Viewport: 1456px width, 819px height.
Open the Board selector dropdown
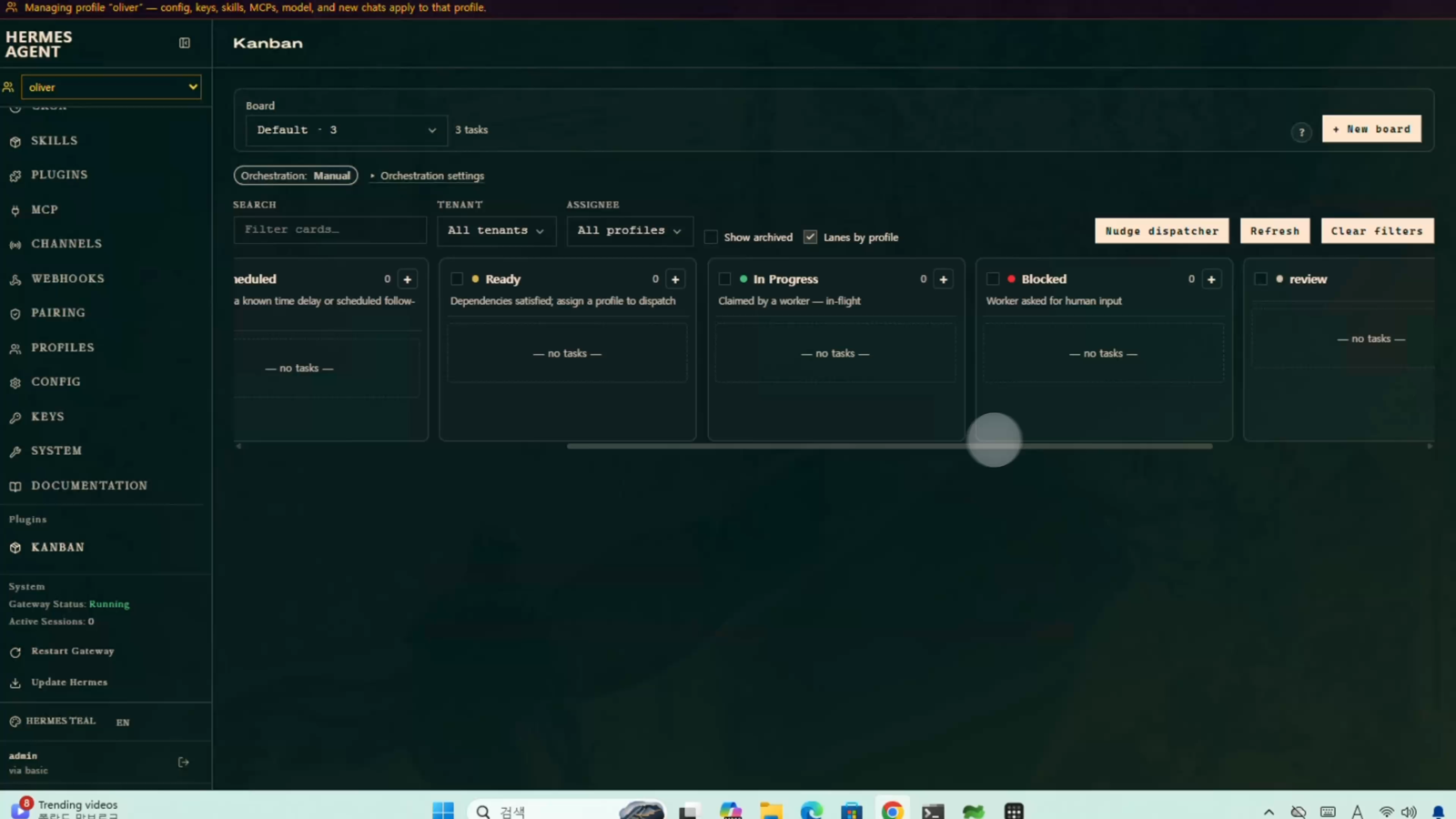[347, 130]
